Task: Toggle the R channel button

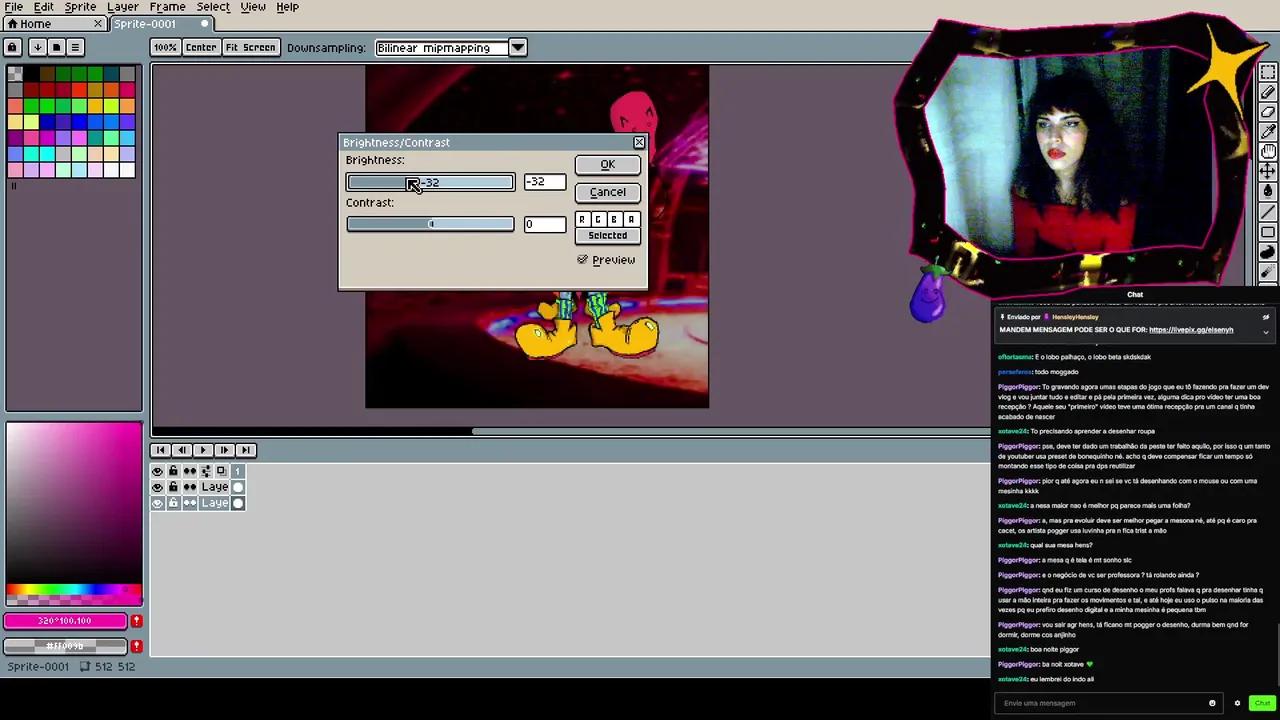Action: coord(582,219)
